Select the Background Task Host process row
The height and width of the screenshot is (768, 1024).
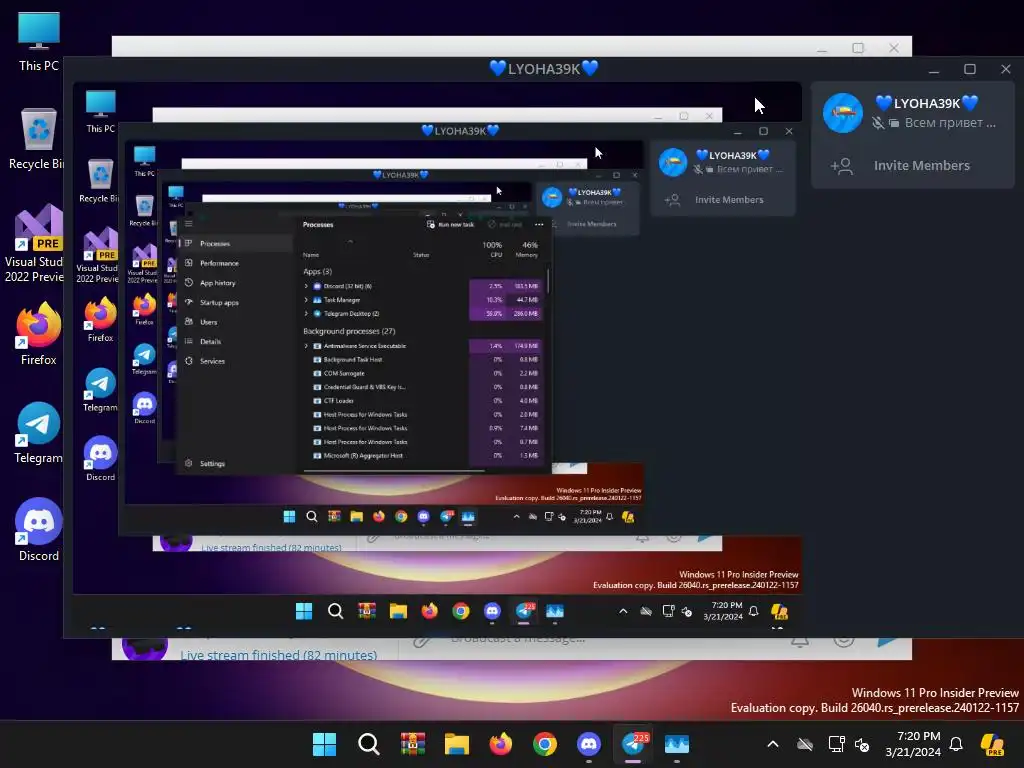(x=422, y=360)
